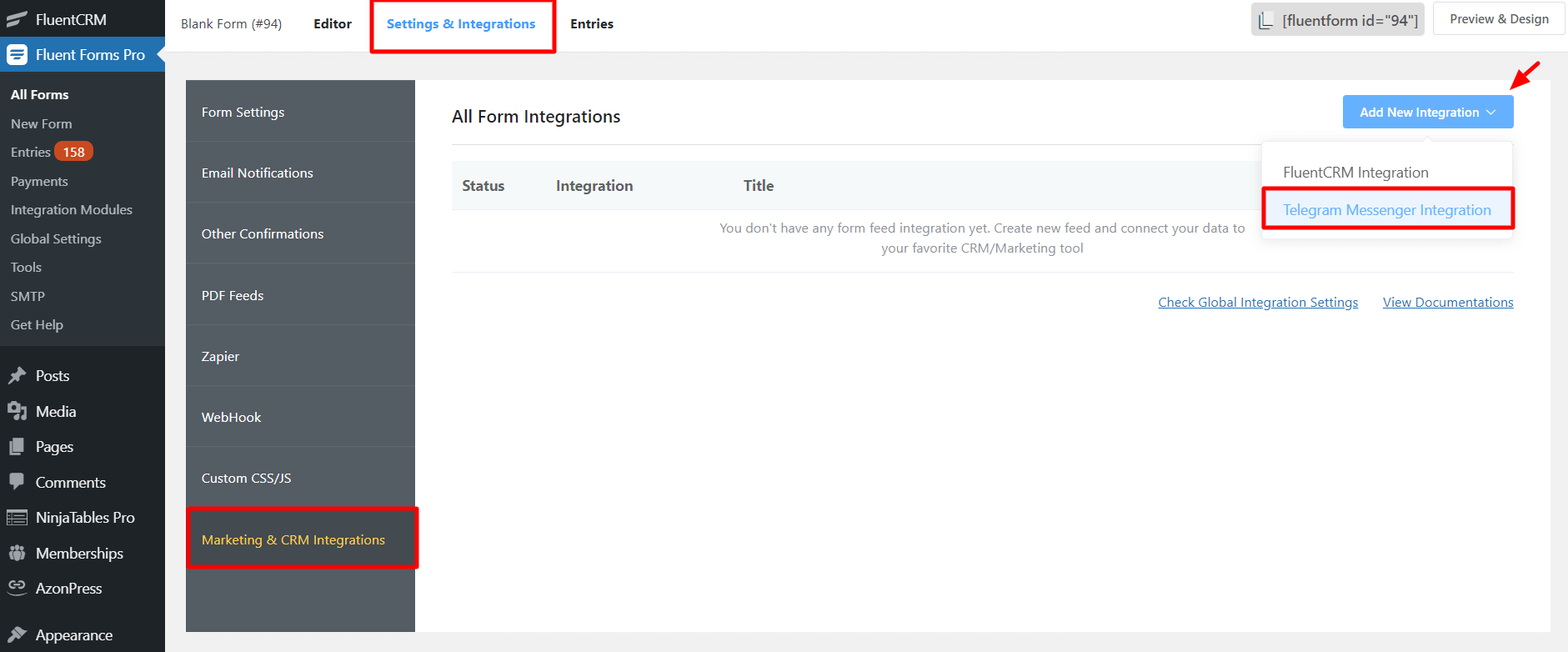This screenshot has height=652, width=1568.
Task: Click Get Help submenu link
Action: [37, 324]
